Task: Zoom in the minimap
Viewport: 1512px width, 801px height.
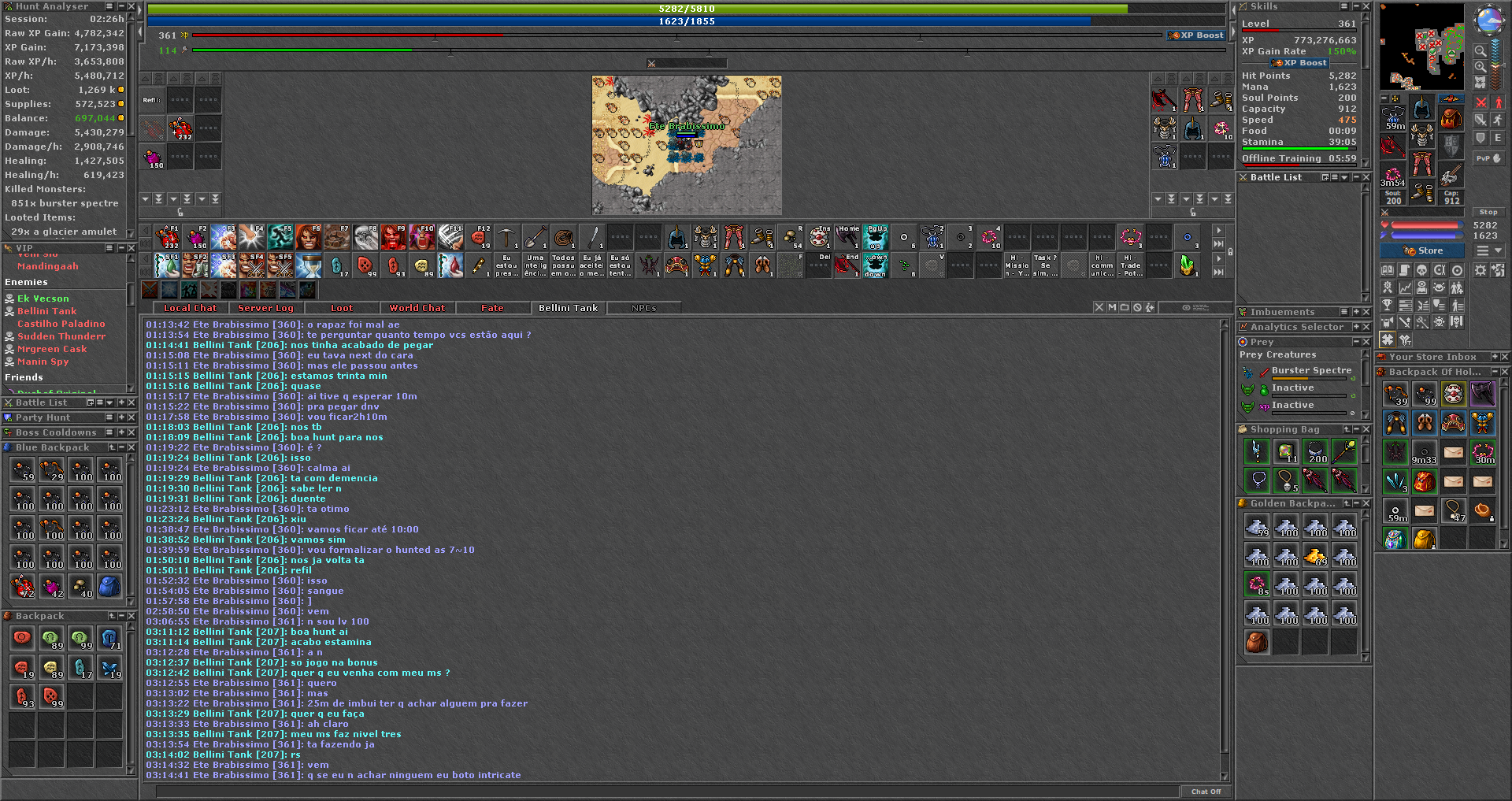Action: click(1480, 67)
